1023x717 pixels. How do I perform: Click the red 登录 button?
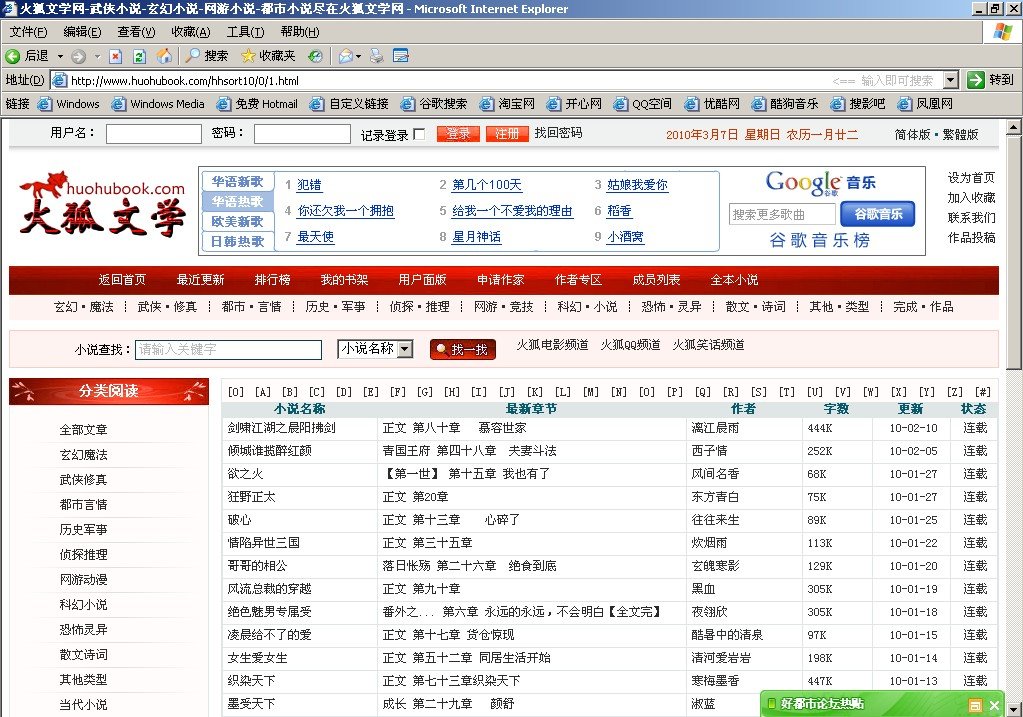click(x=458, y=133)
